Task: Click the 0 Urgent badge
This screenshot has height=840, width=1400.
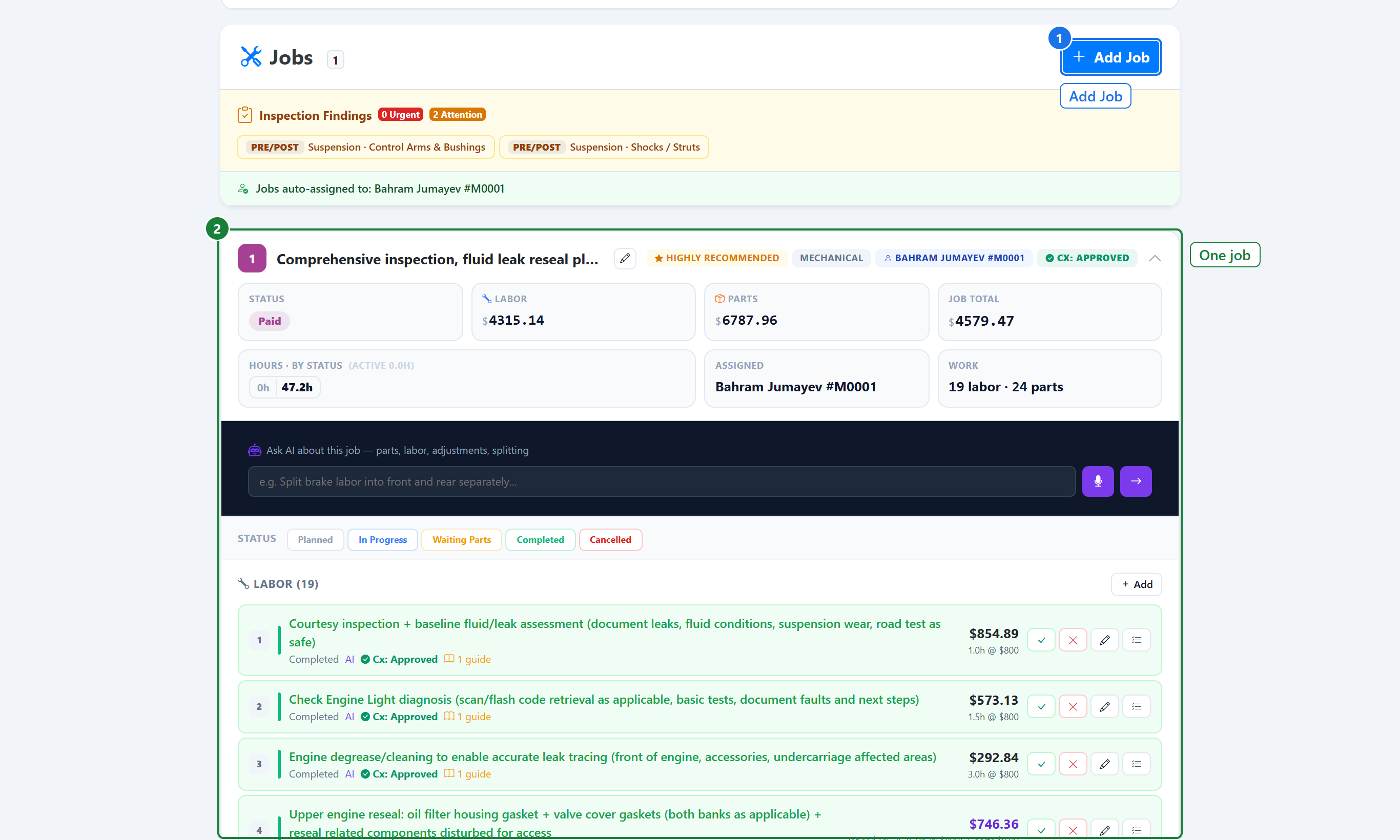Action: pyautogui.click(x=400, y=114)
